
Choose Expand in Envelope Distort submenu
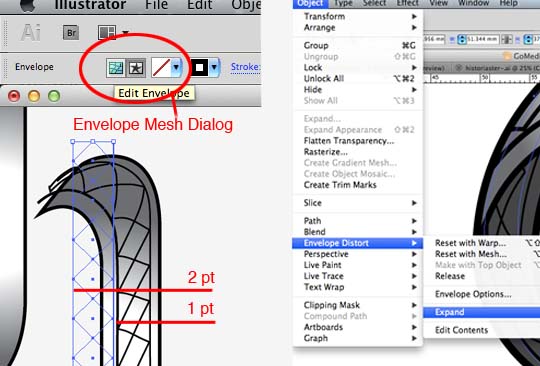coord(482,312)
